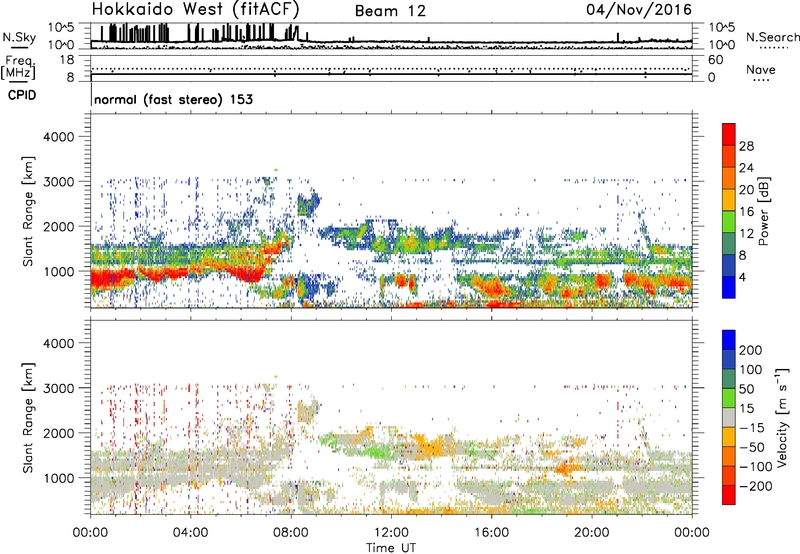
Task: Click the -15 label on Velocity colorbar
Action: point(751,427)
